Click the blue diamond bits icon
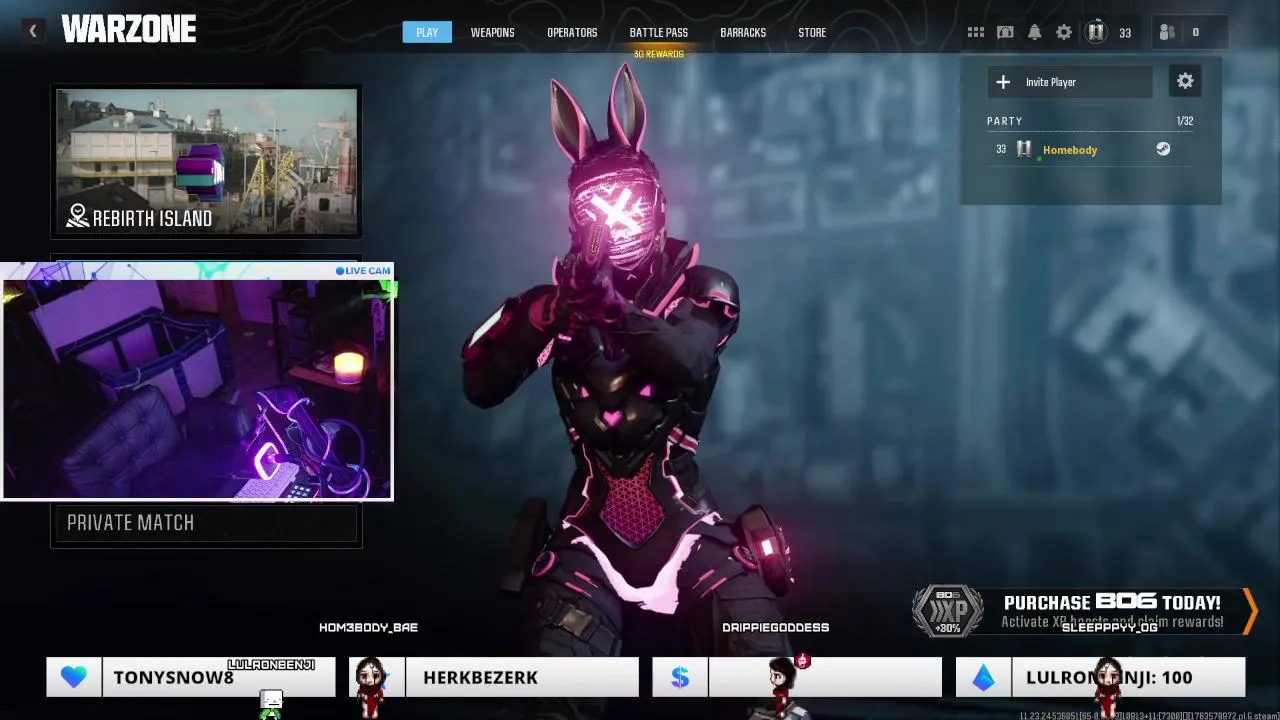Image resolution: width=1280 pixels, height=720 pixels. (x=984, y=677)
